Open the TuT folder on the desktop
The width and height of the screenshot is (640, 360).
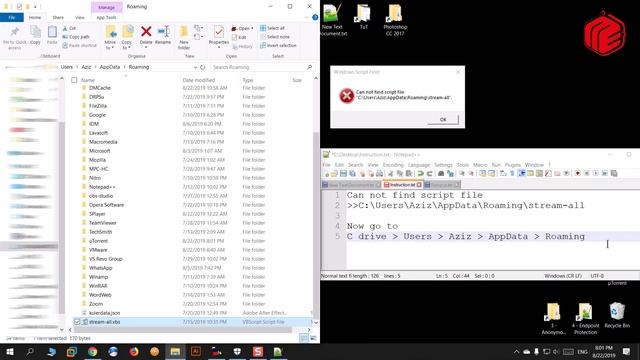pyautogui.click(x=363, y=17)
